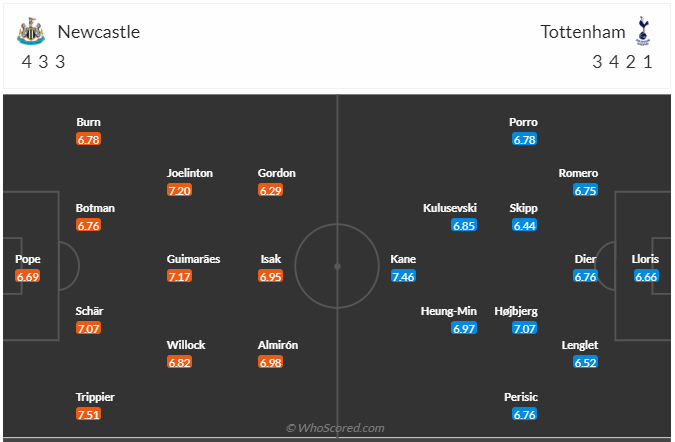This screenshot has height=442, width=675.
Task: Click Isak's 6.95 rating badge
Action: 270,276
